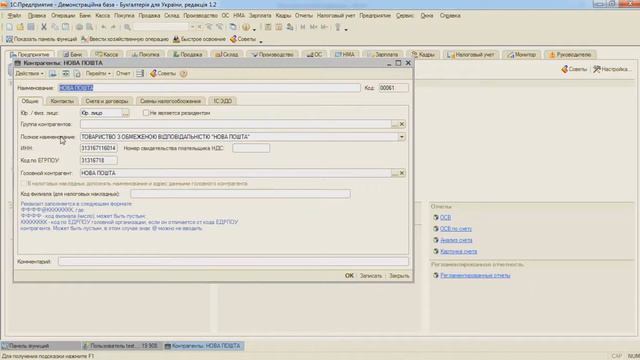The height and width of the screenshot is (360, 640).
Task: Select 'Панель функций' in the window bar
Action: pos(40,346)
